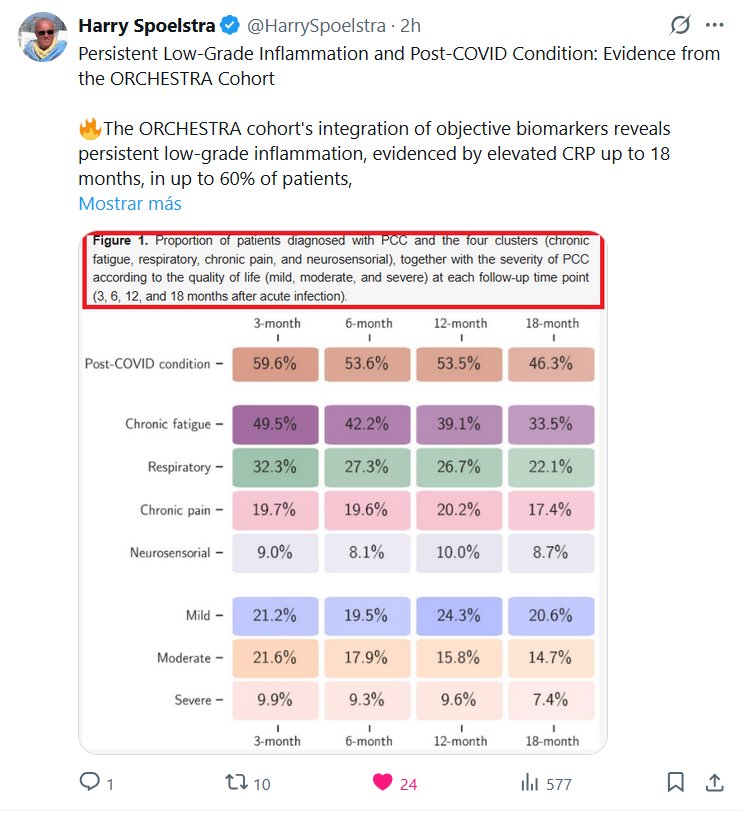Click the fire emoji in the post

coord(90,129)
